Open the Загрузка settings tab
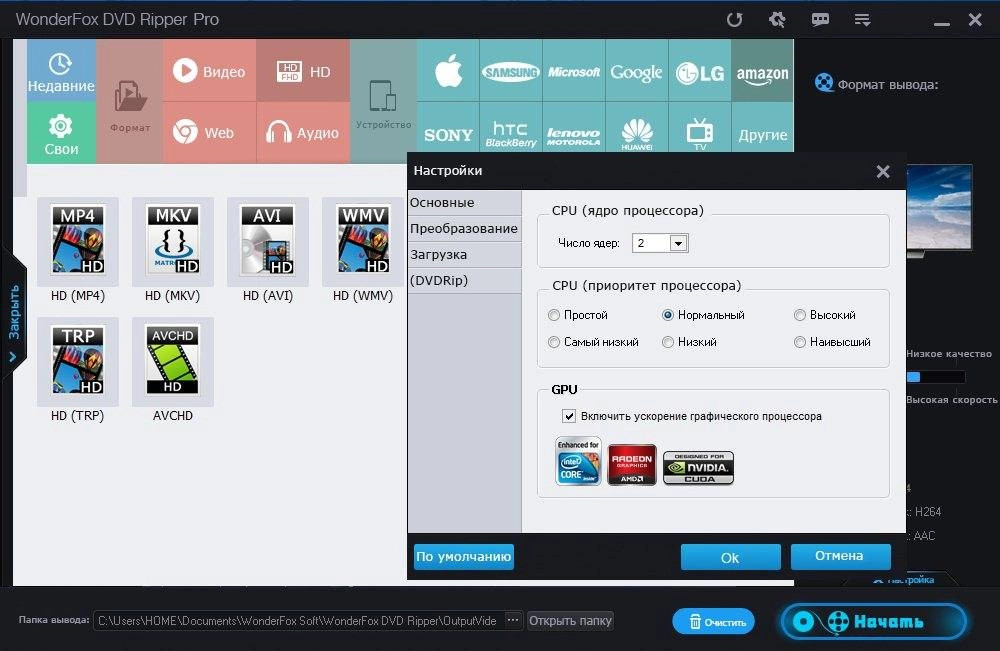This screenshot has width=1000, height=651. tap(464, 254)
